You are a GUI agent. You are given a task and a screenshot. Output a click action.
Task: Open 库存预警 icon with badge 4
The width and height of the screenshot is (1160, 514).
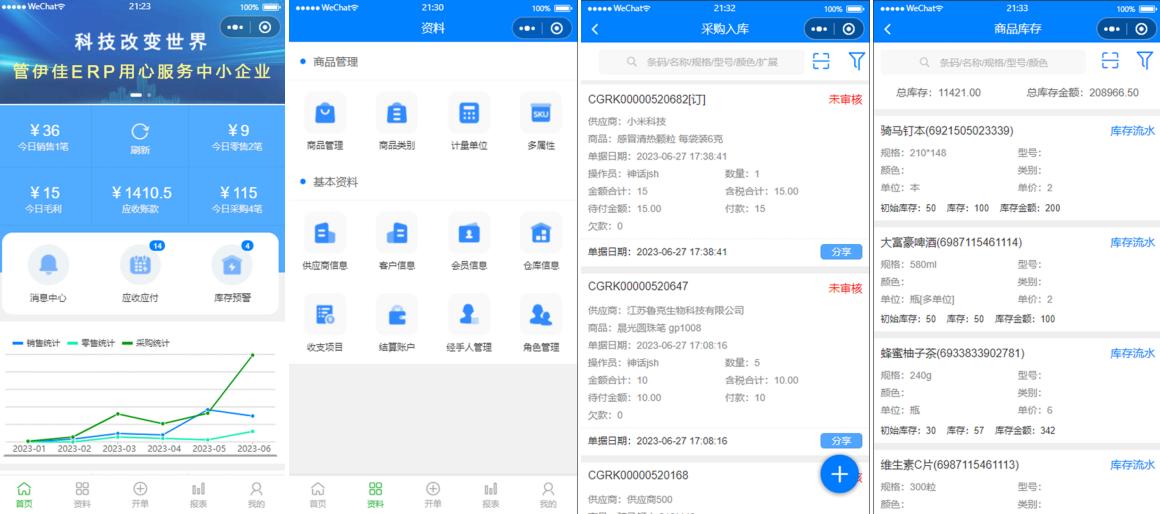click(231, 265)
